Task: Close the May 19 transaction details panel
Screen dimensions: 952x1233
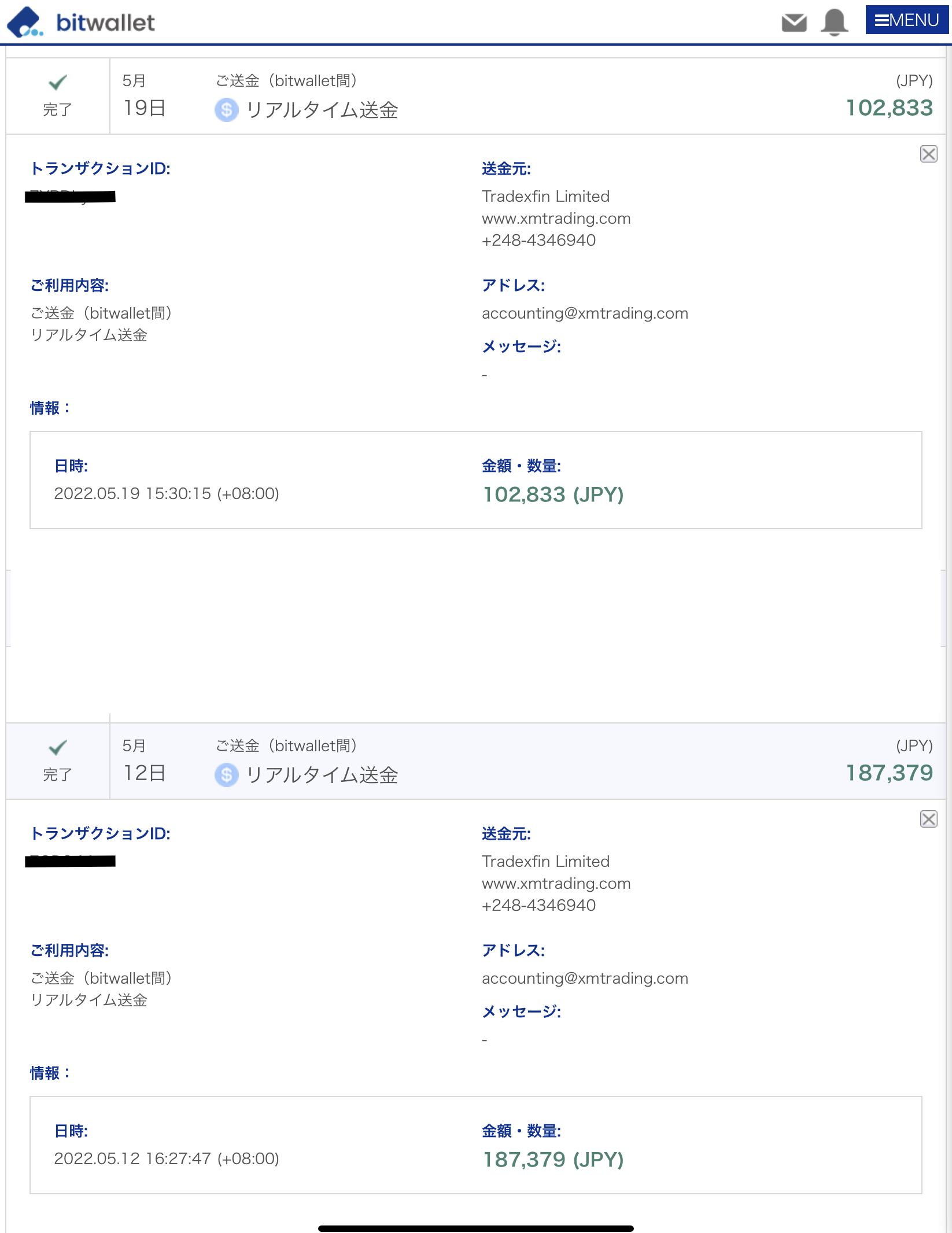Action: click(x=928, y=154)
